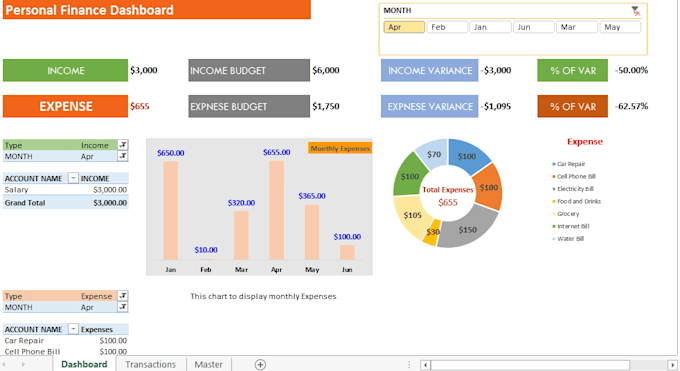
Task: Click the INCOME BUDGET gray box
Action: tap(249, 70)
